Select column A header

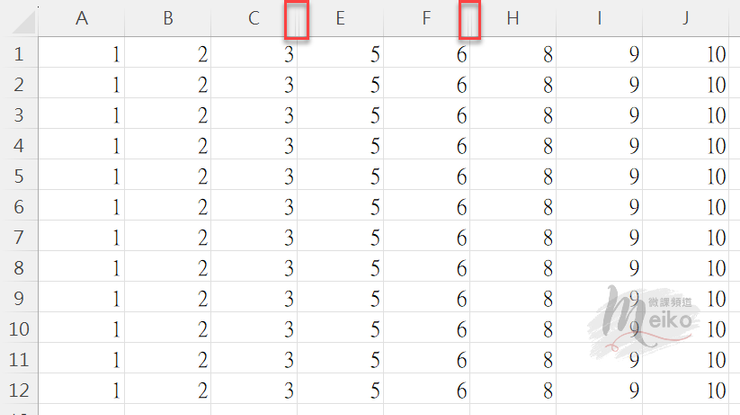point(82,18)
